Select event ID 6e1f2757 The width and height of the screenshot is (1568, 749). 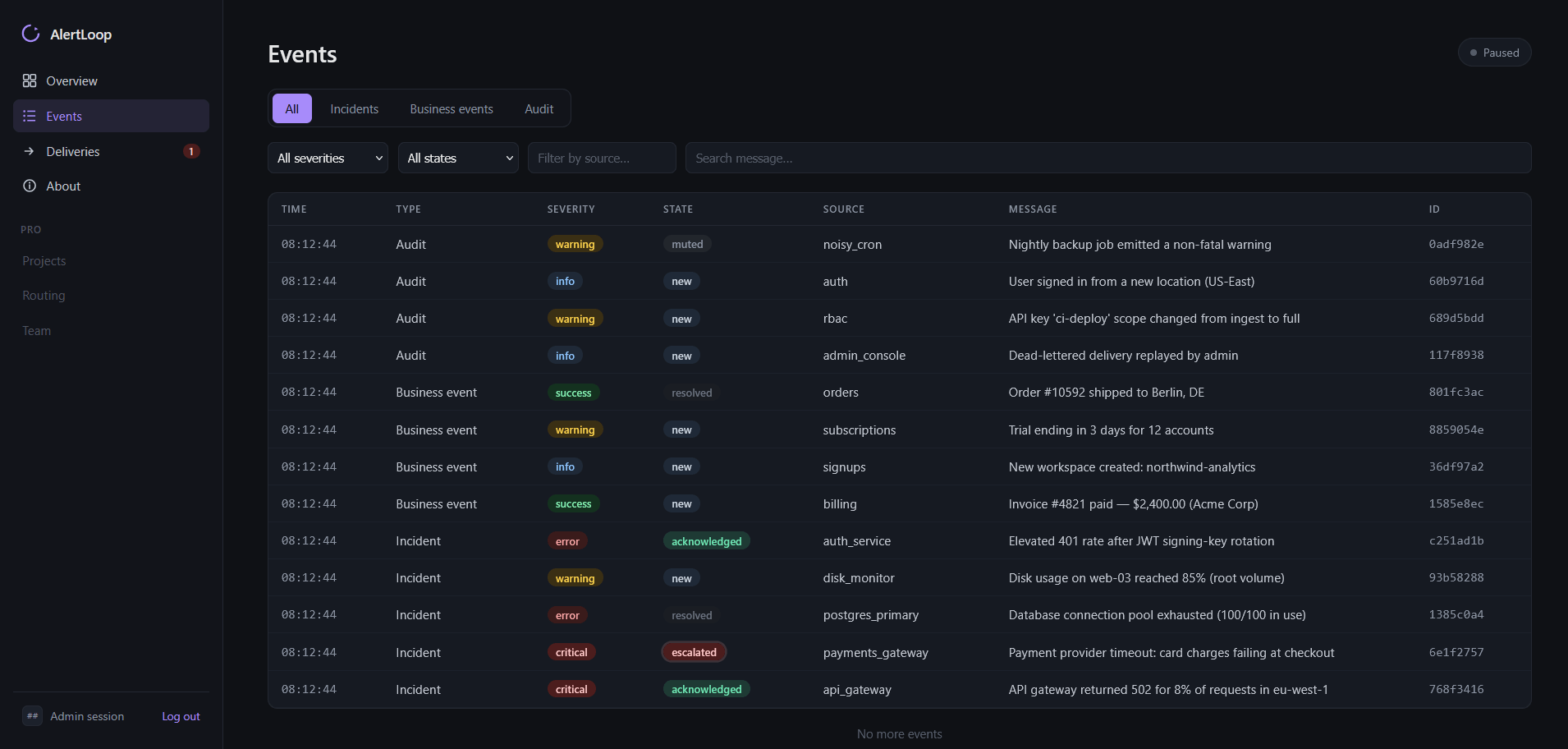click(1456, 652)
